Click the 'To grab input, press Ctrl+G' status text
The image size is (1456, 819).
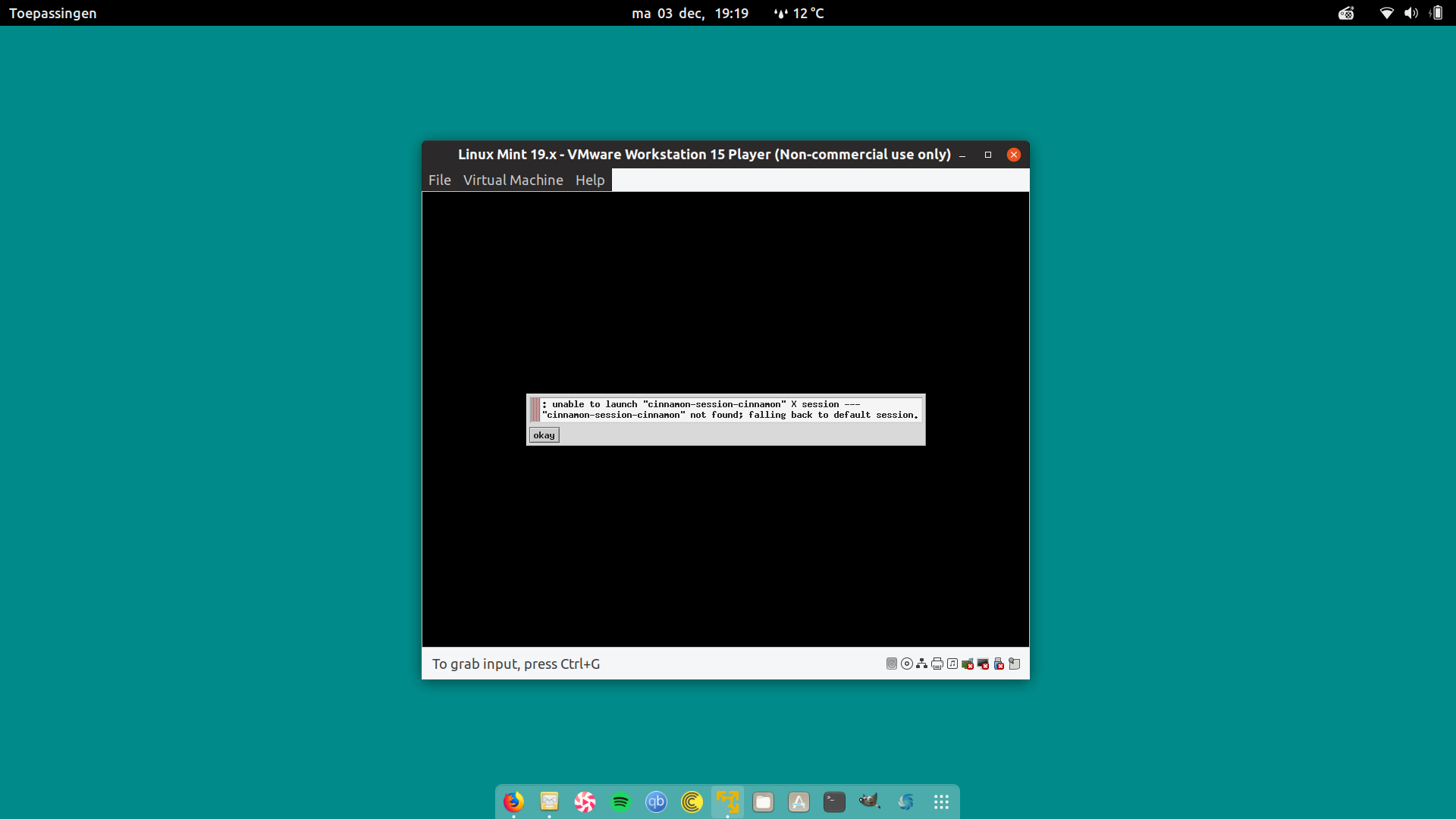tap(516, 664)
